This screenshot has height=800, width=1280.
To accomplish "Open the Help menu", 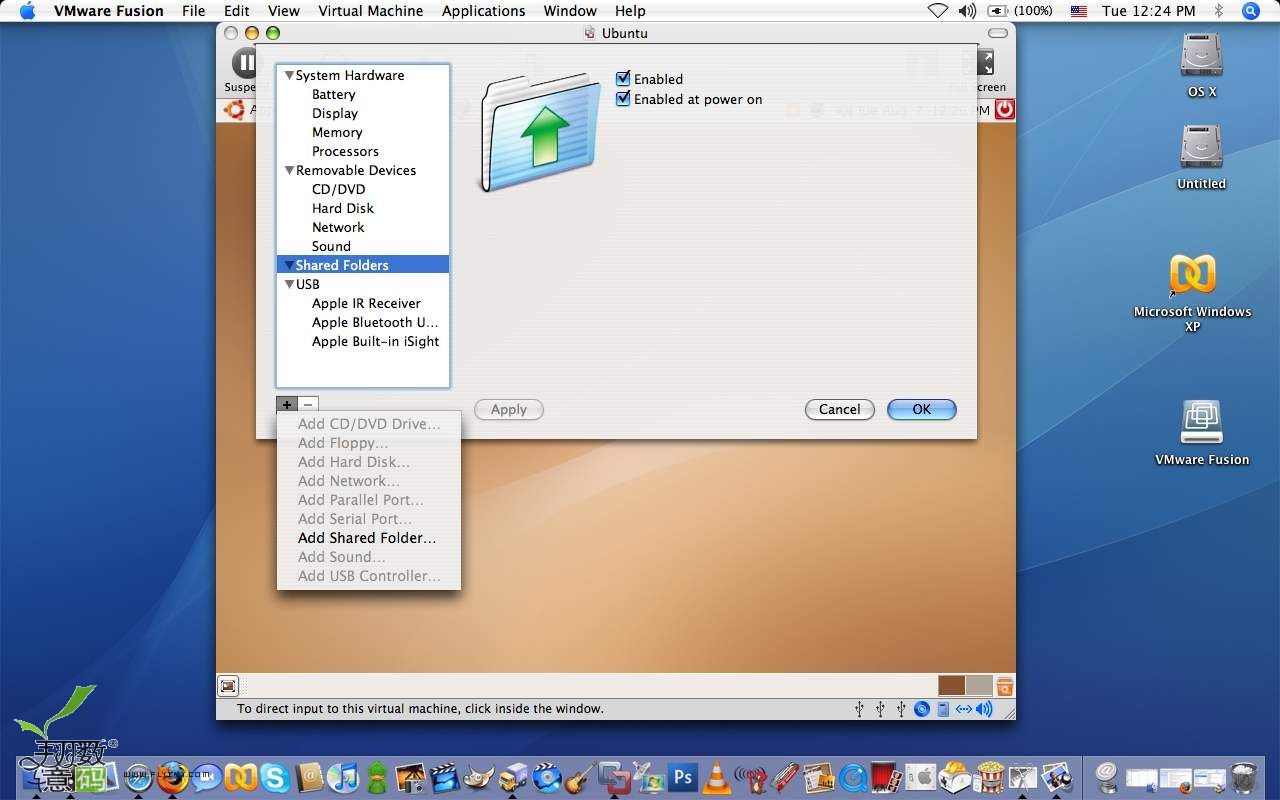I will point(630,11).
